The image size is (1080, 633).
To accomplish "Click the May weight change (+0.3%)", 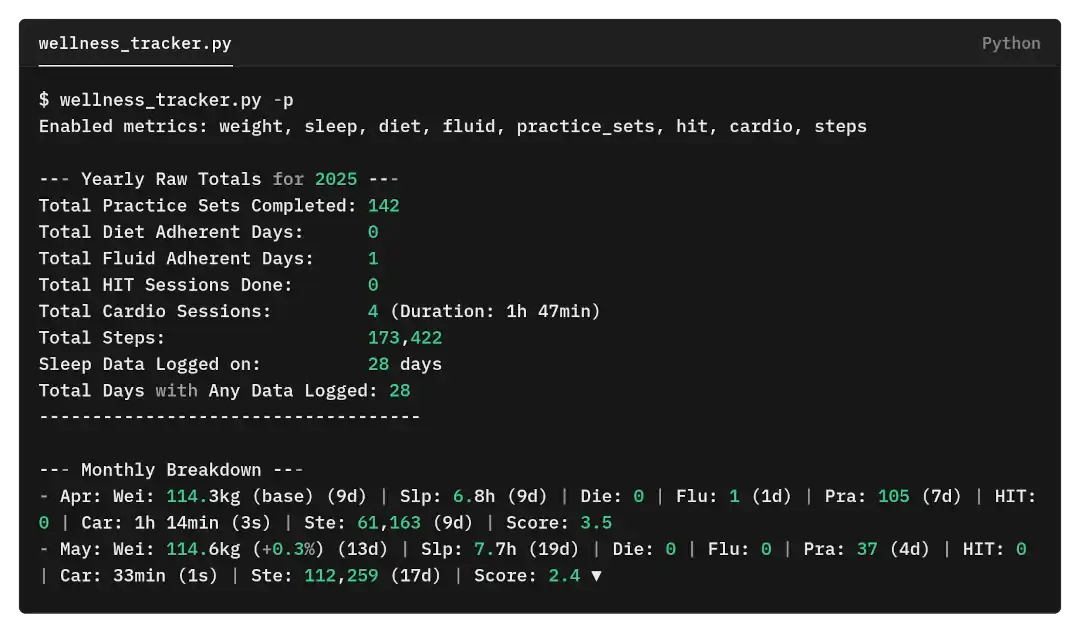I will pyautogui.click(x=288, y=549).
